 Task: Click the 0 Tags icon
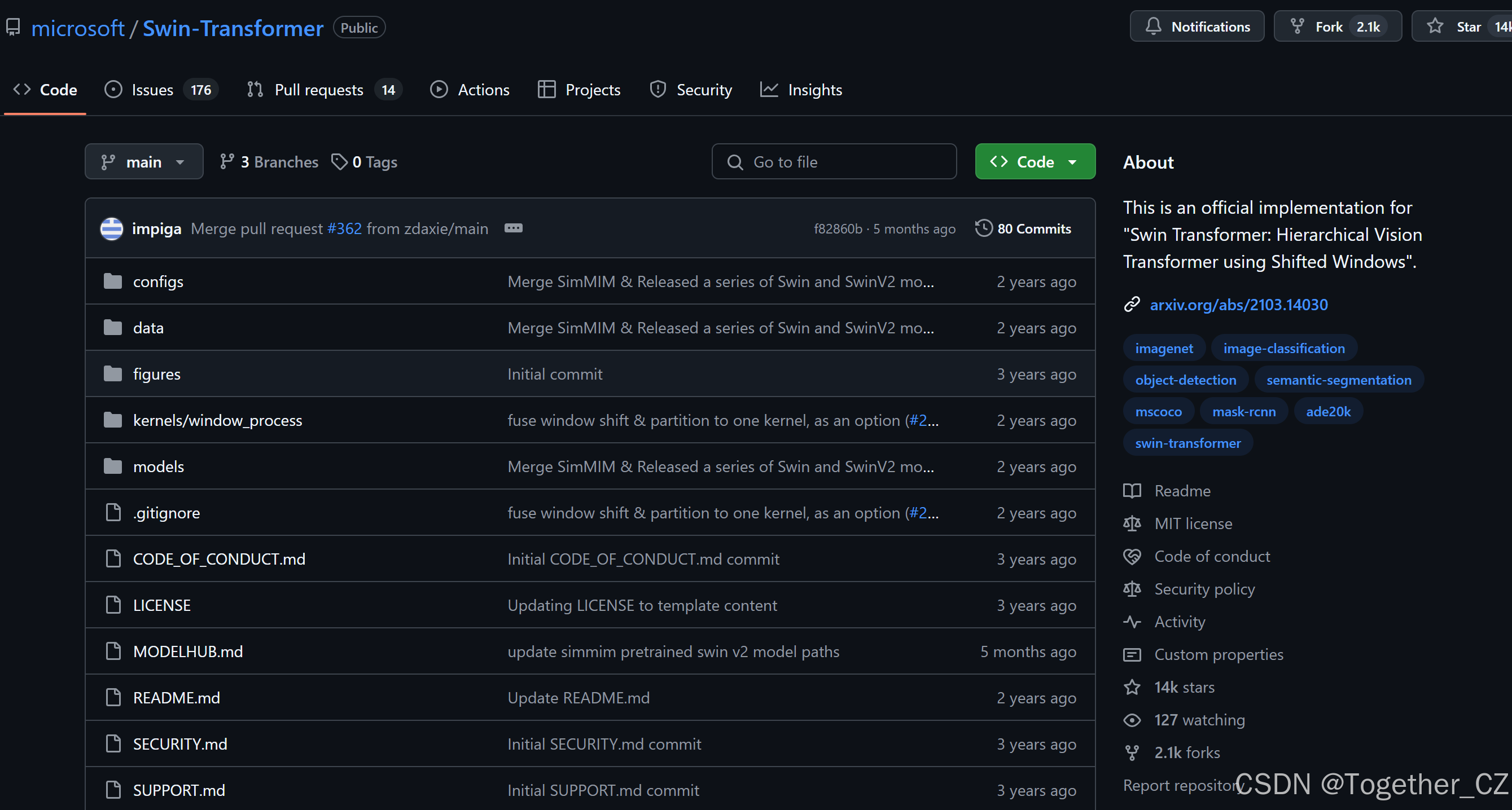pos(339,162)
